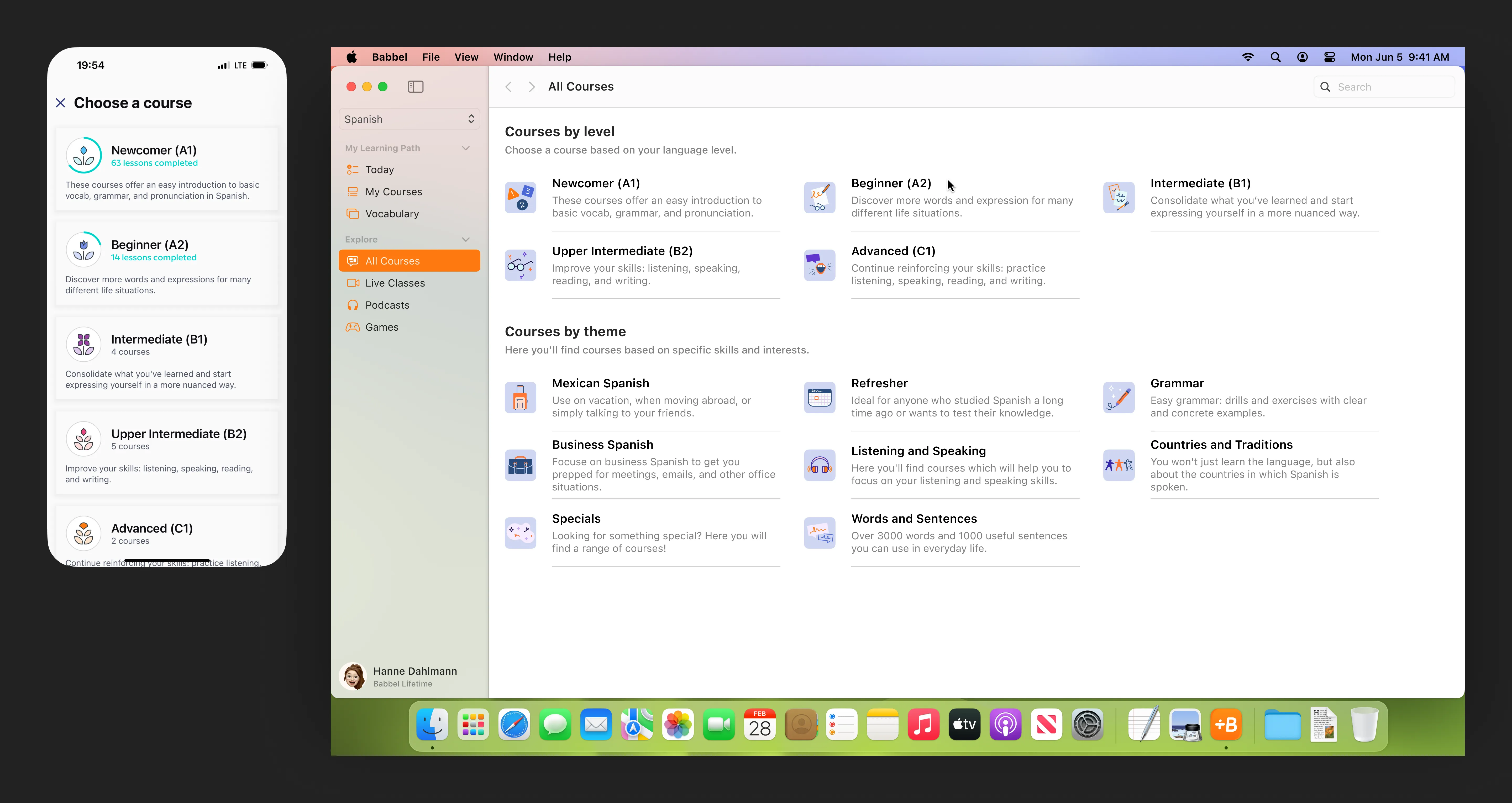Click the Intermediate (B1) course icon in desktop window

click(1119, 198)
